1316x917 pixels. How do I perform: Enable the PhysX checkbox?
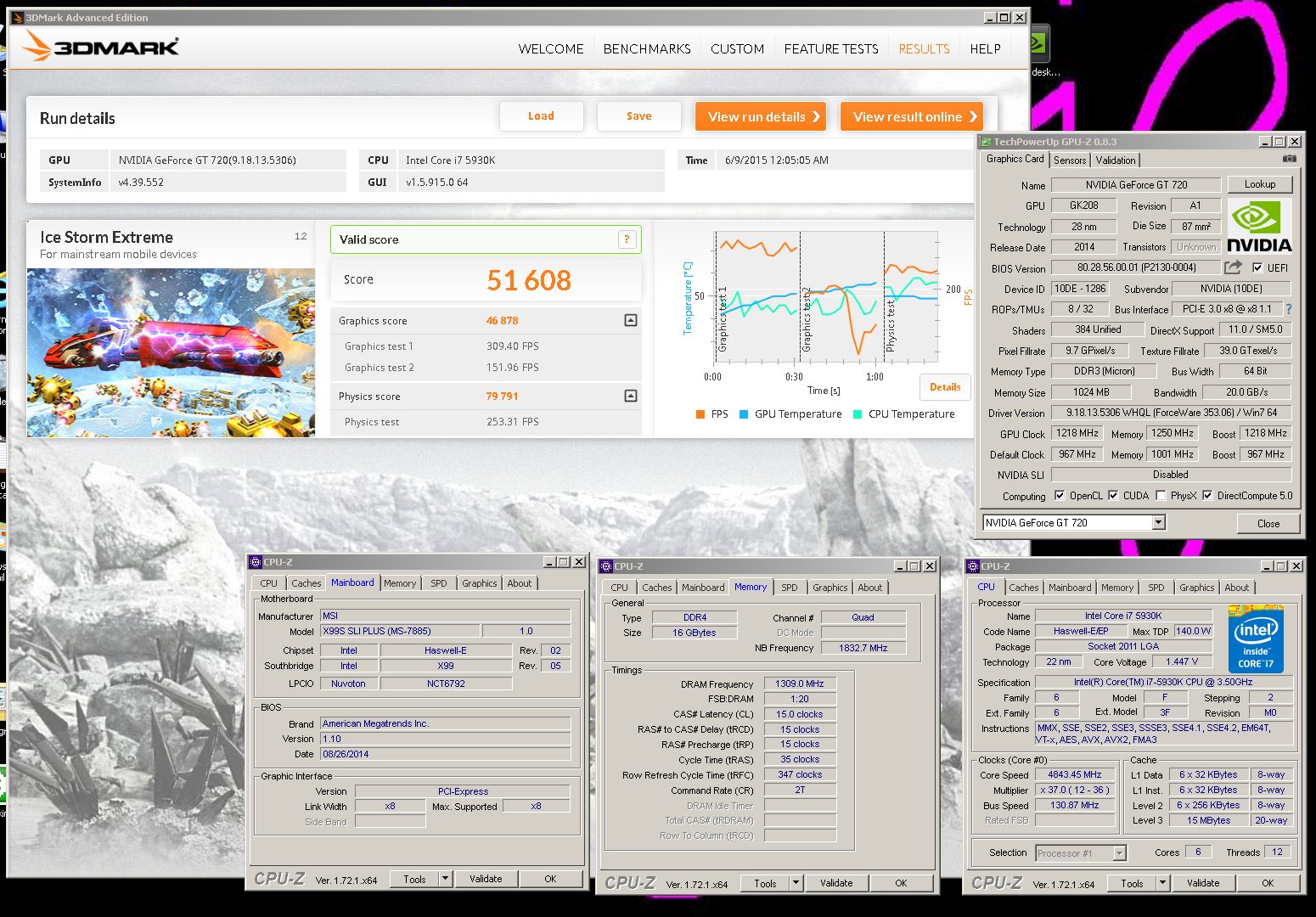click(x=1161, y=496)
